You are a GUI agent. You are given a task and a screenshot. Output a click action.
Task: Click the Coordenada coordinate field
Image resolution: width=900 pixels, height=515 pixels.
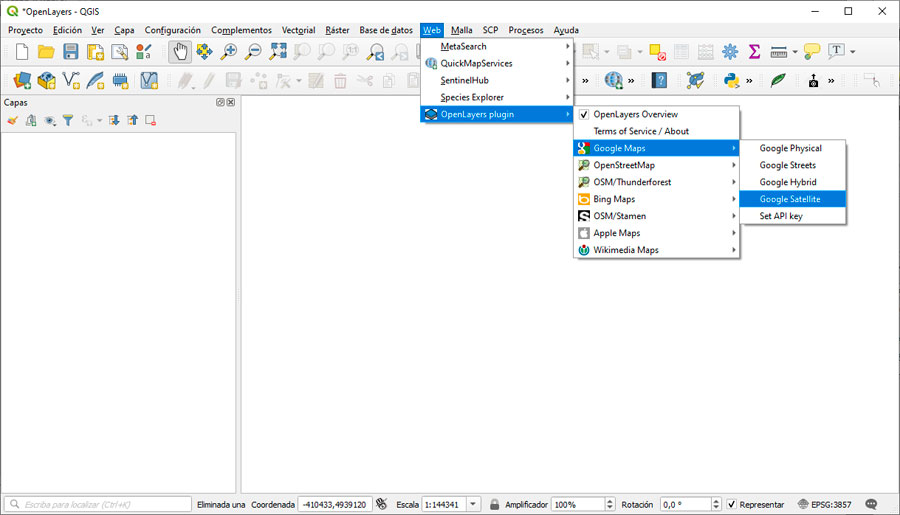(335, 505)
